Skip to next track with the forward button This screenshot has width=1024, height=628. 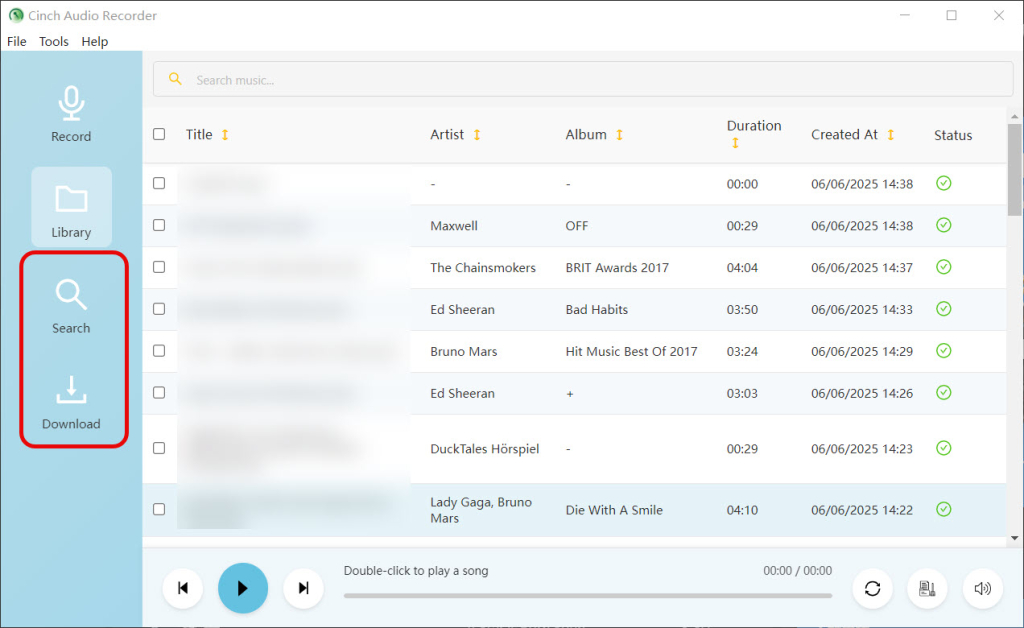[303, 588]
